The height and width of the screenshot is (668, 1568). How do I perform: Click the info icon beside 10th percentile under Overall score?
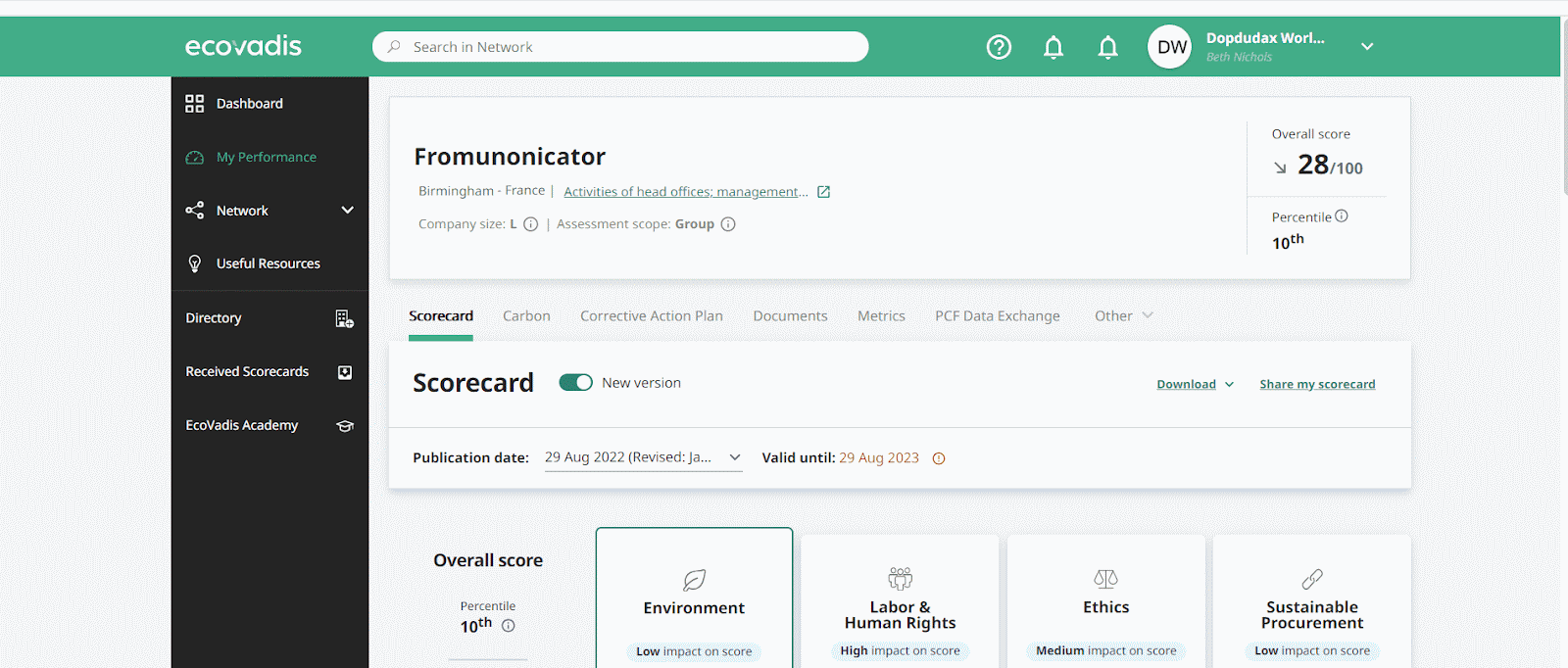pos(509,626)
